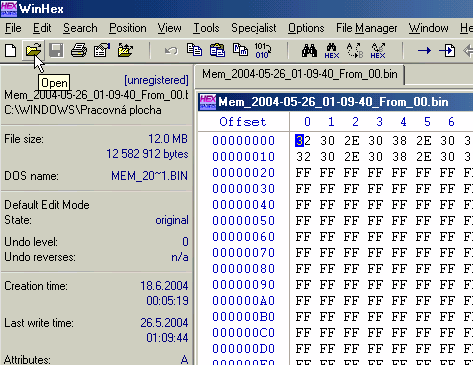Viewport: 473px width, 365px height.
Task: Click the Copy hex values icon
Action: click(240, 50)
